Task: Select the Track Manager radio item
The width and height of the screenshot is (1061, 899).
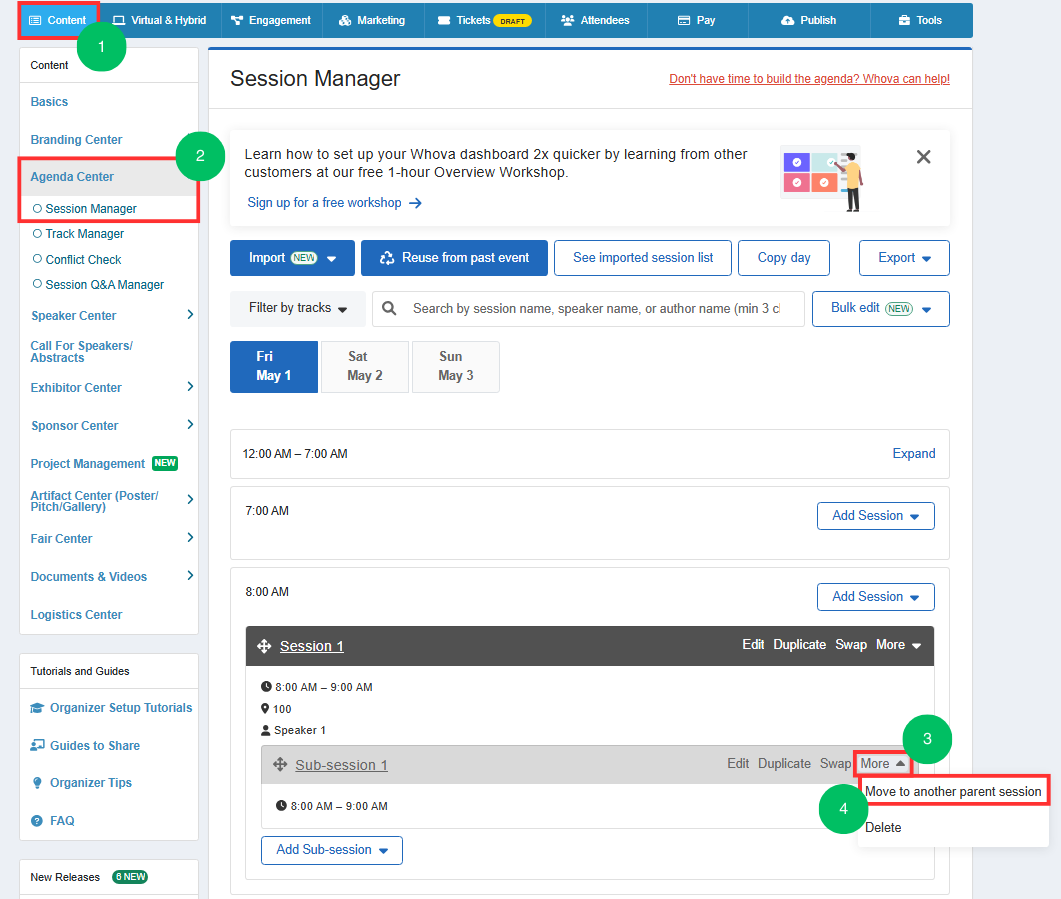Action: [x=78, y=233]
